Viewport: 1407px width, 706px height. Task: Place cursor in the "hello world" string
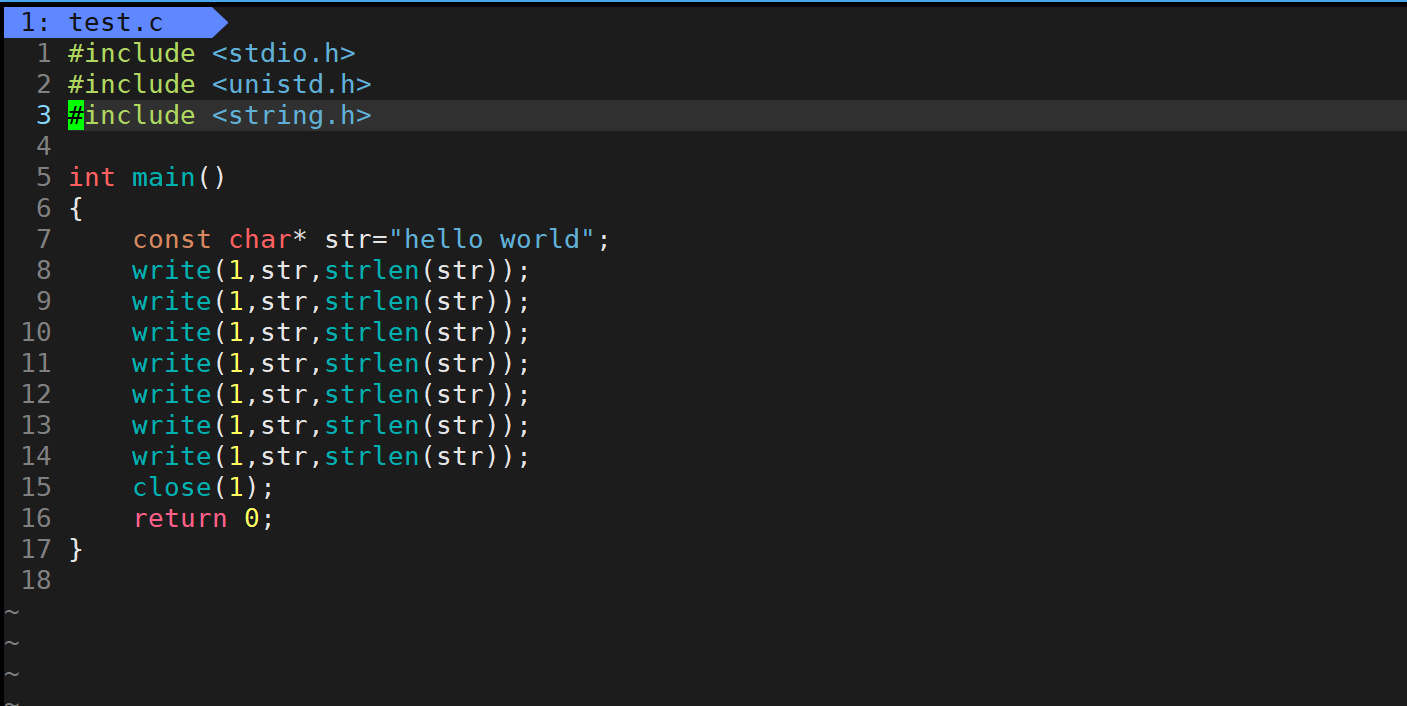coord(492,239)
